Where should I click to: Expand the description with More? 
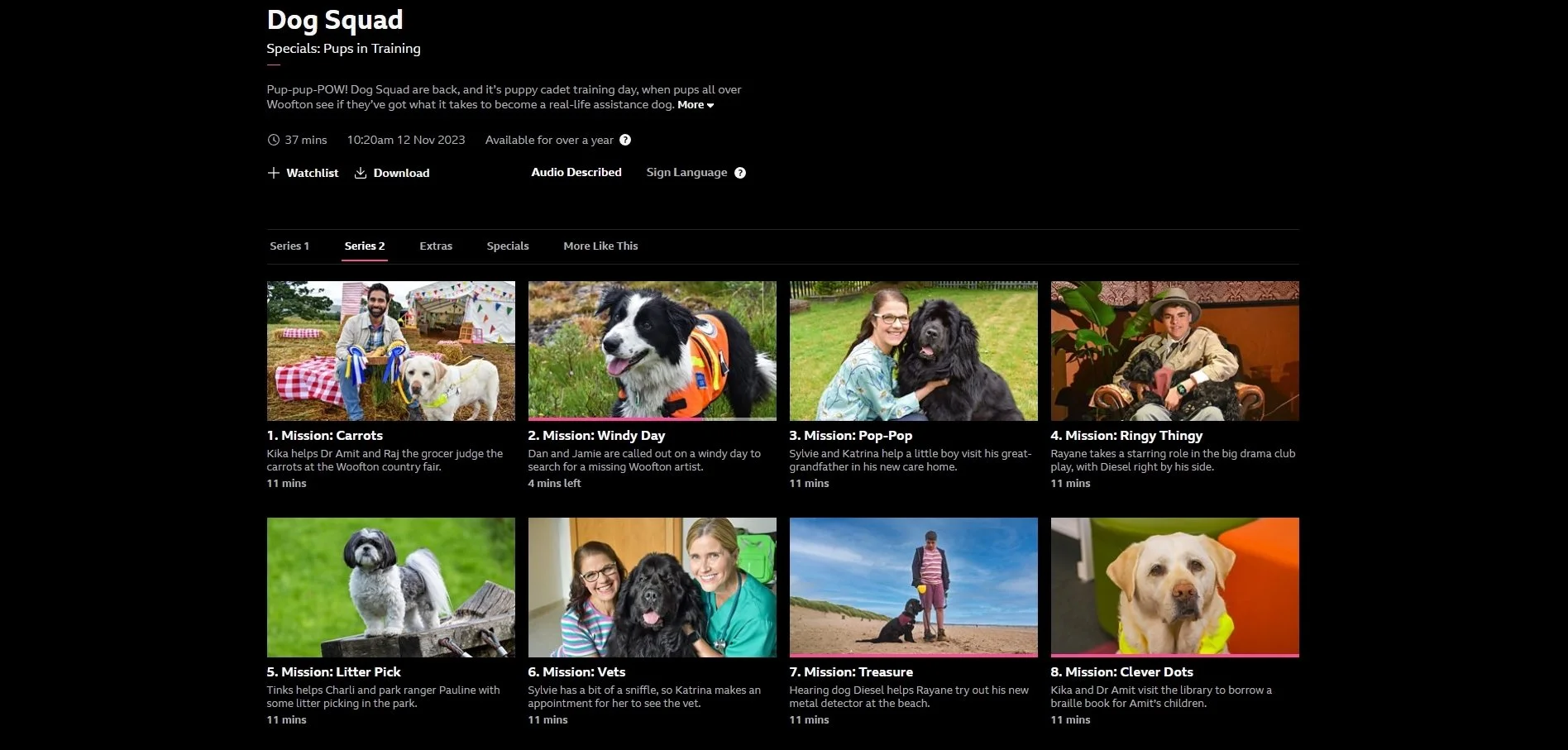pyautogui.click(x=696, y=105)
